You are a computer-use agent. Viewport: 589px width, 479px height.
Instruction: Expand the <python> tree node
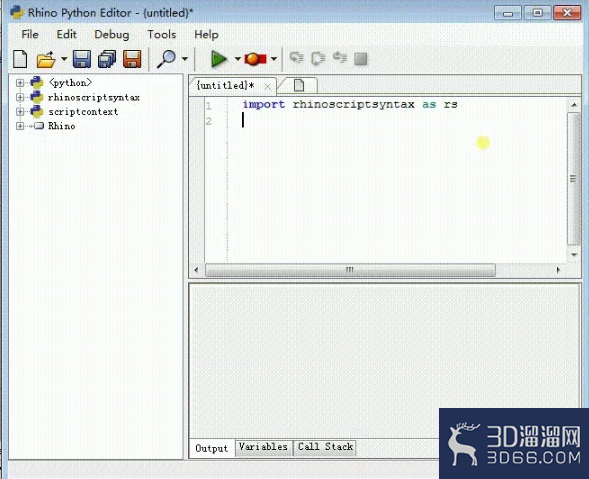coord(20,83)
